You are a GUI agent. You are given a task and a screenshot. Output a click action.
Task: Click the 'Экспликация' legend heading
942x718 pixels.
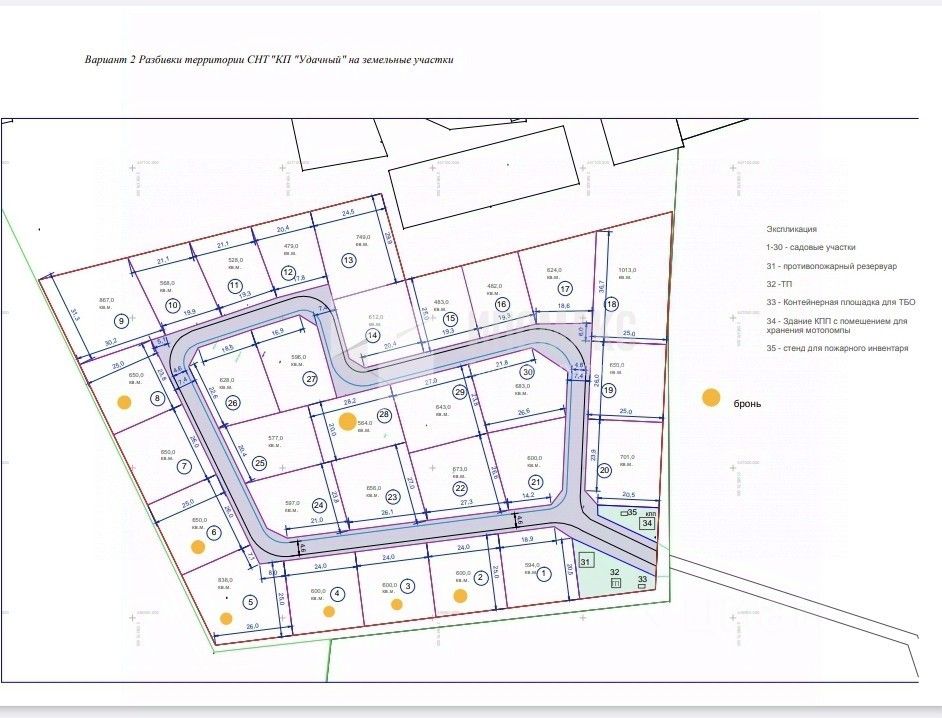(791, 229)
